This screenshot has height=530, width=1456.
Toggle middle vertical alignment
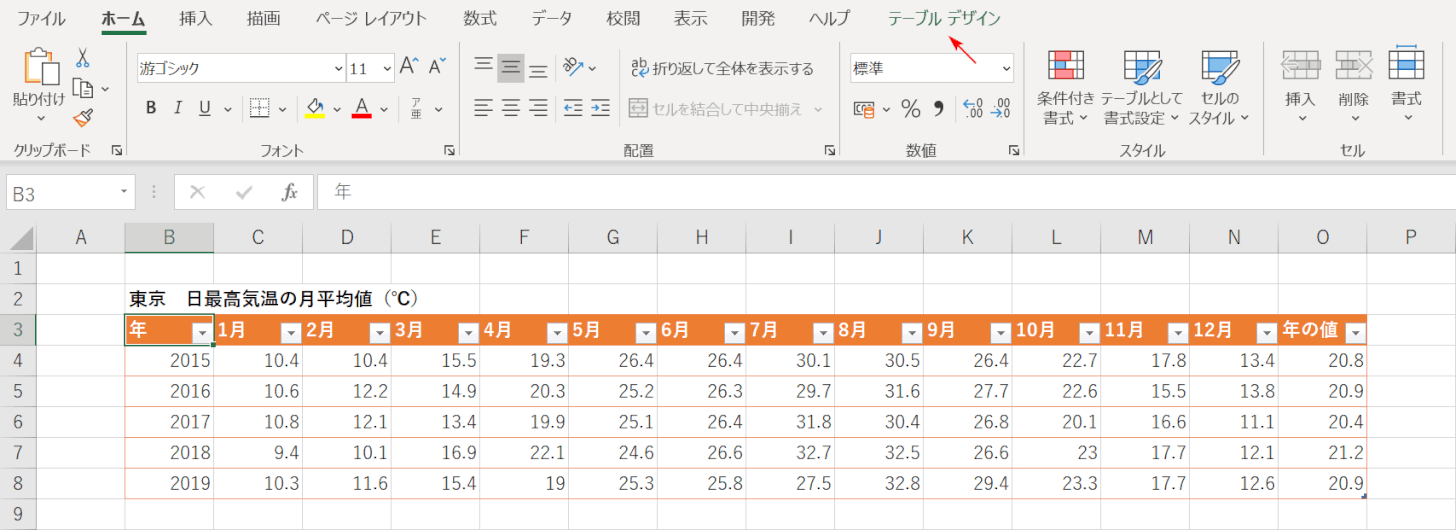[x=511, y=68]
